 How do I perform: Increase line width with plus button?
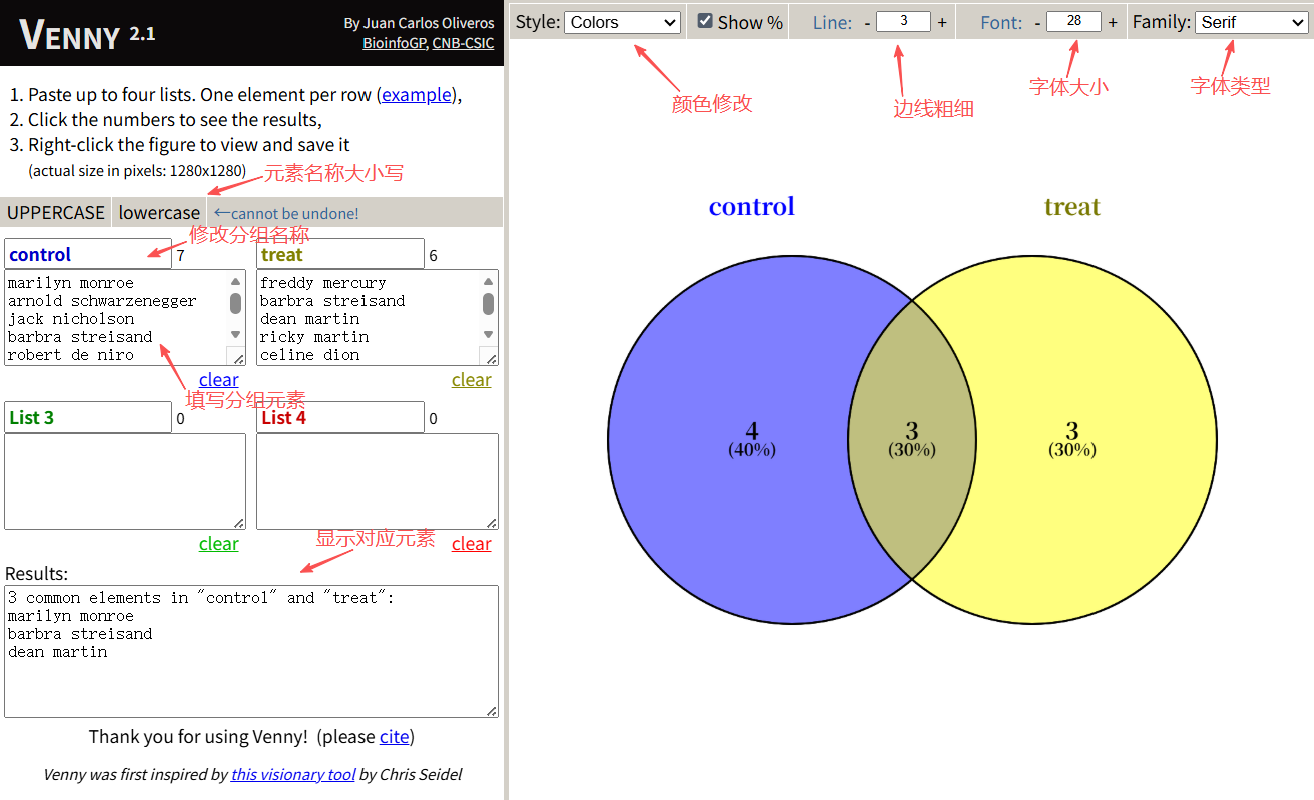[942, 22]
